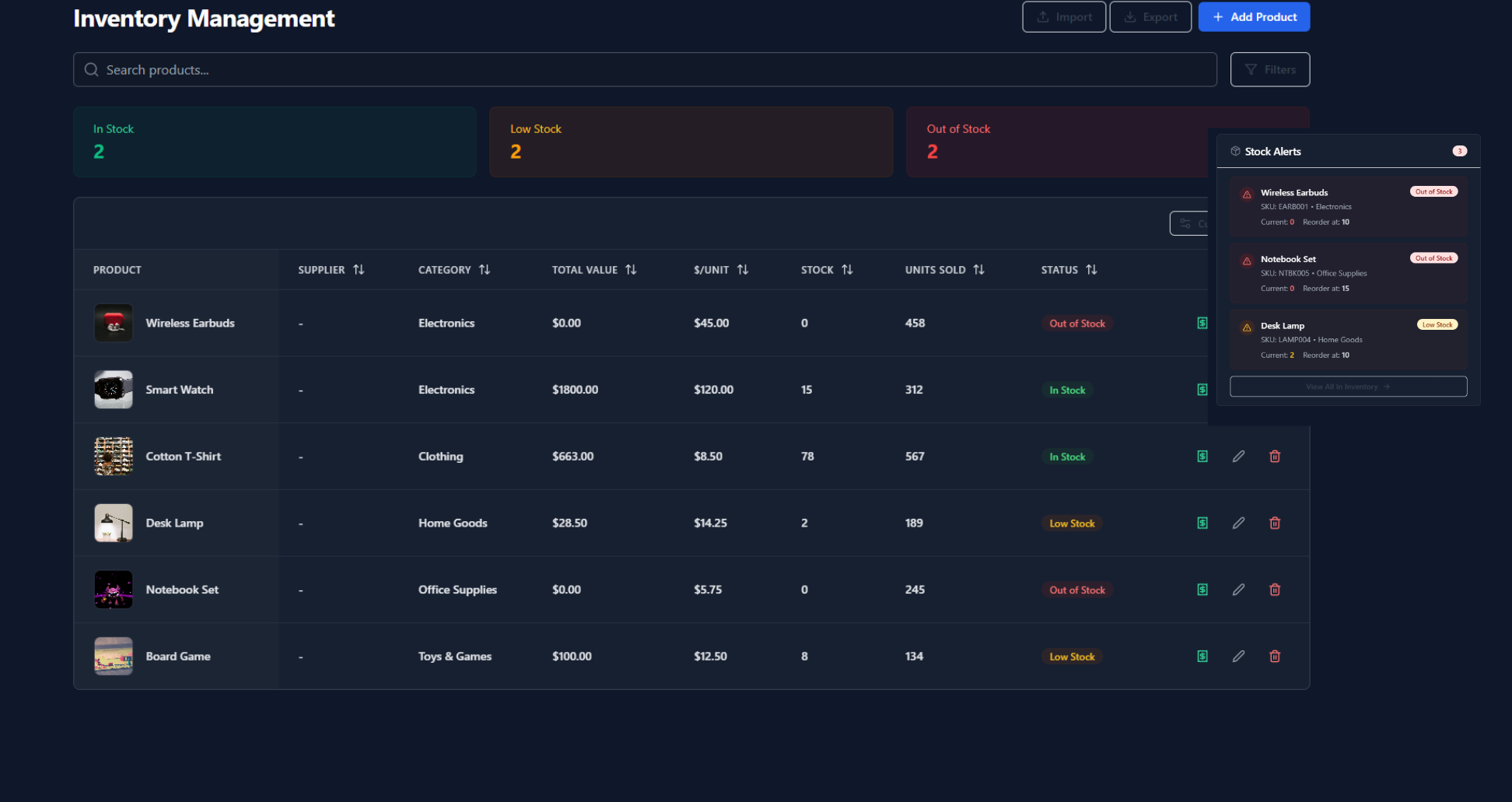Click the search magnifier icon
Image resolution: width=1512 pixels, height=802 pixels.
tap(91, 69)
